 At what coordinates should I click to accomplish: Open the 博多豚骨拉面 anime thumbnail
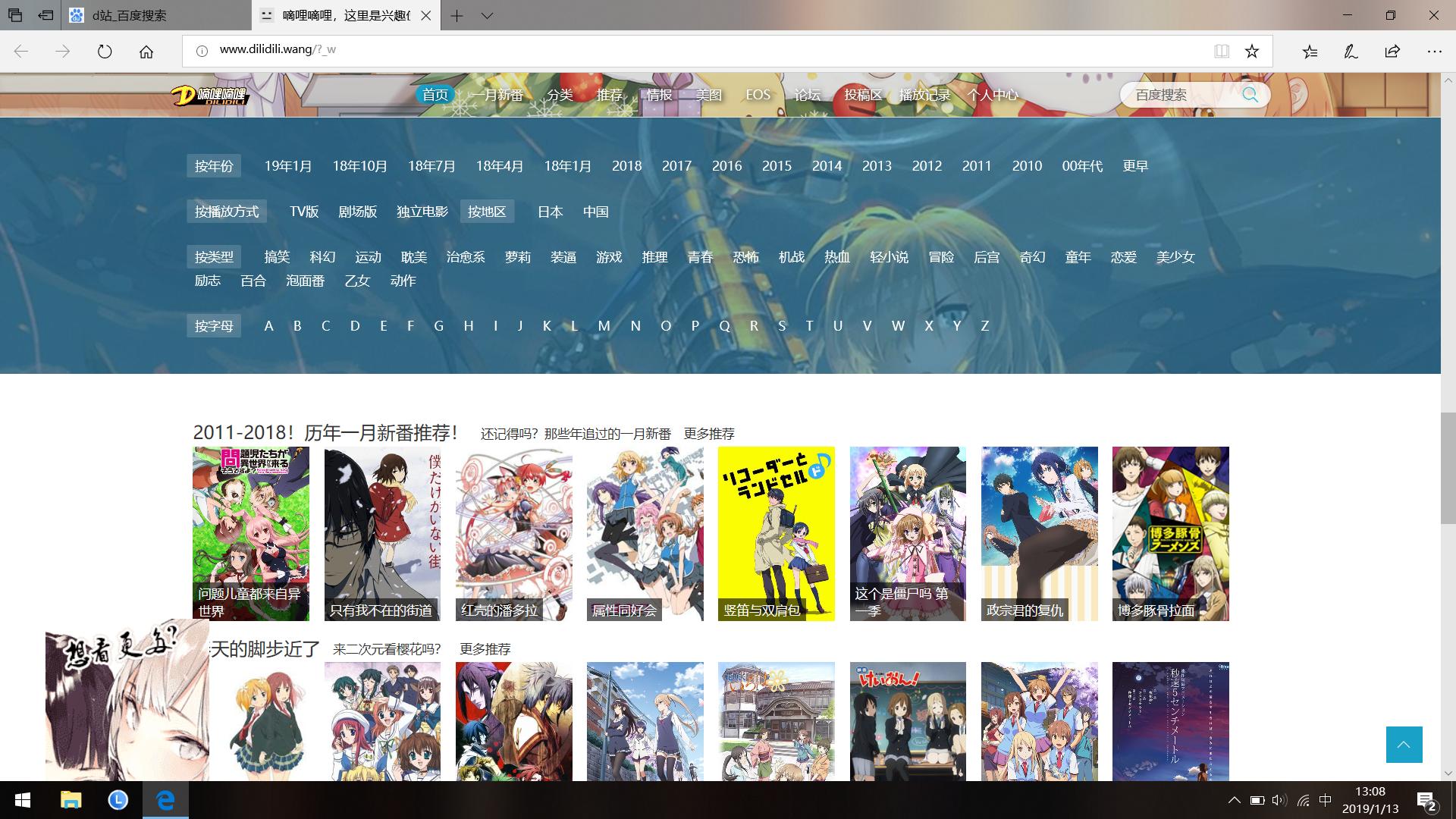1170,533
